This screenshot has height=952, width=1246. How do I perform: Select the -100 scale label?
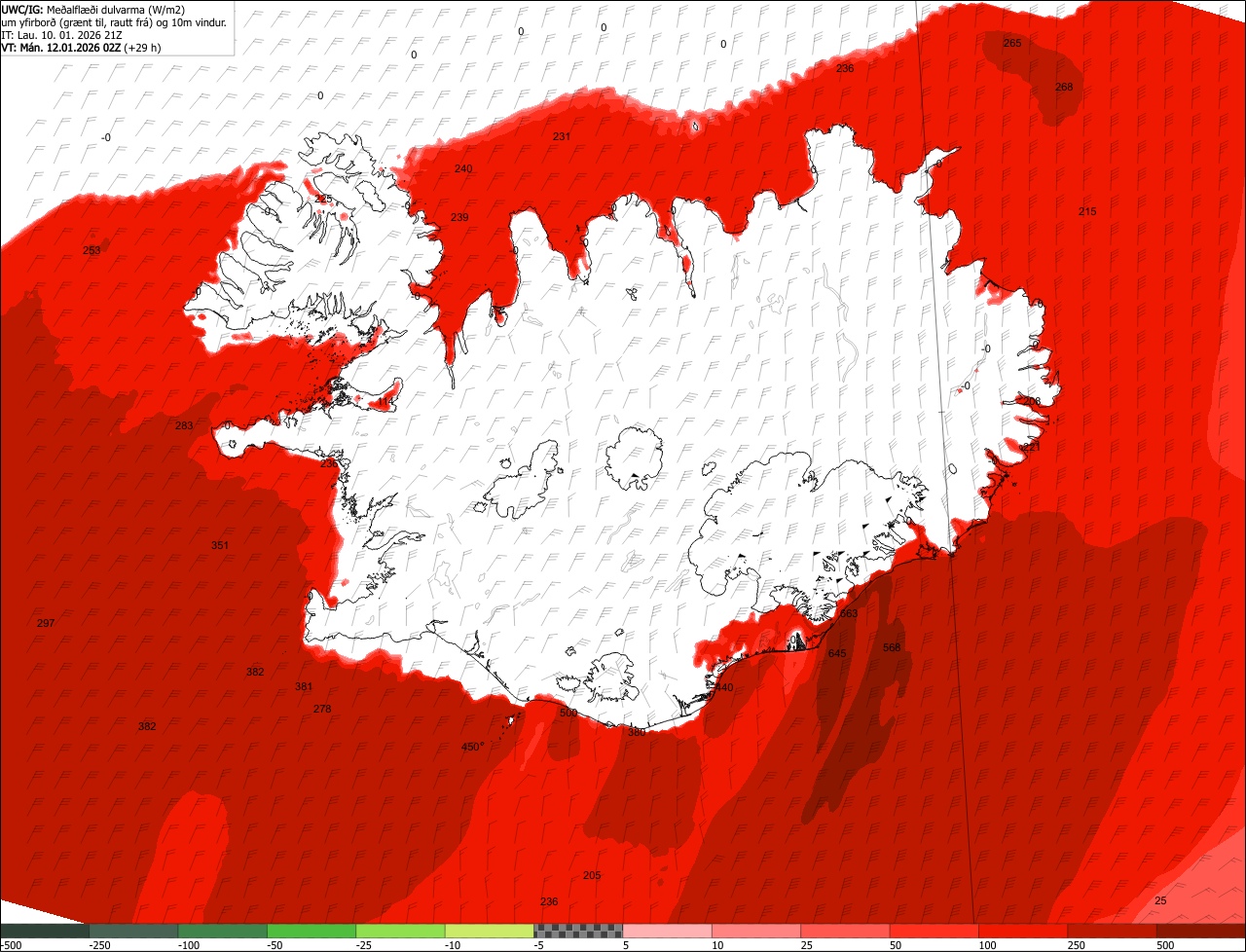[189, 945]
